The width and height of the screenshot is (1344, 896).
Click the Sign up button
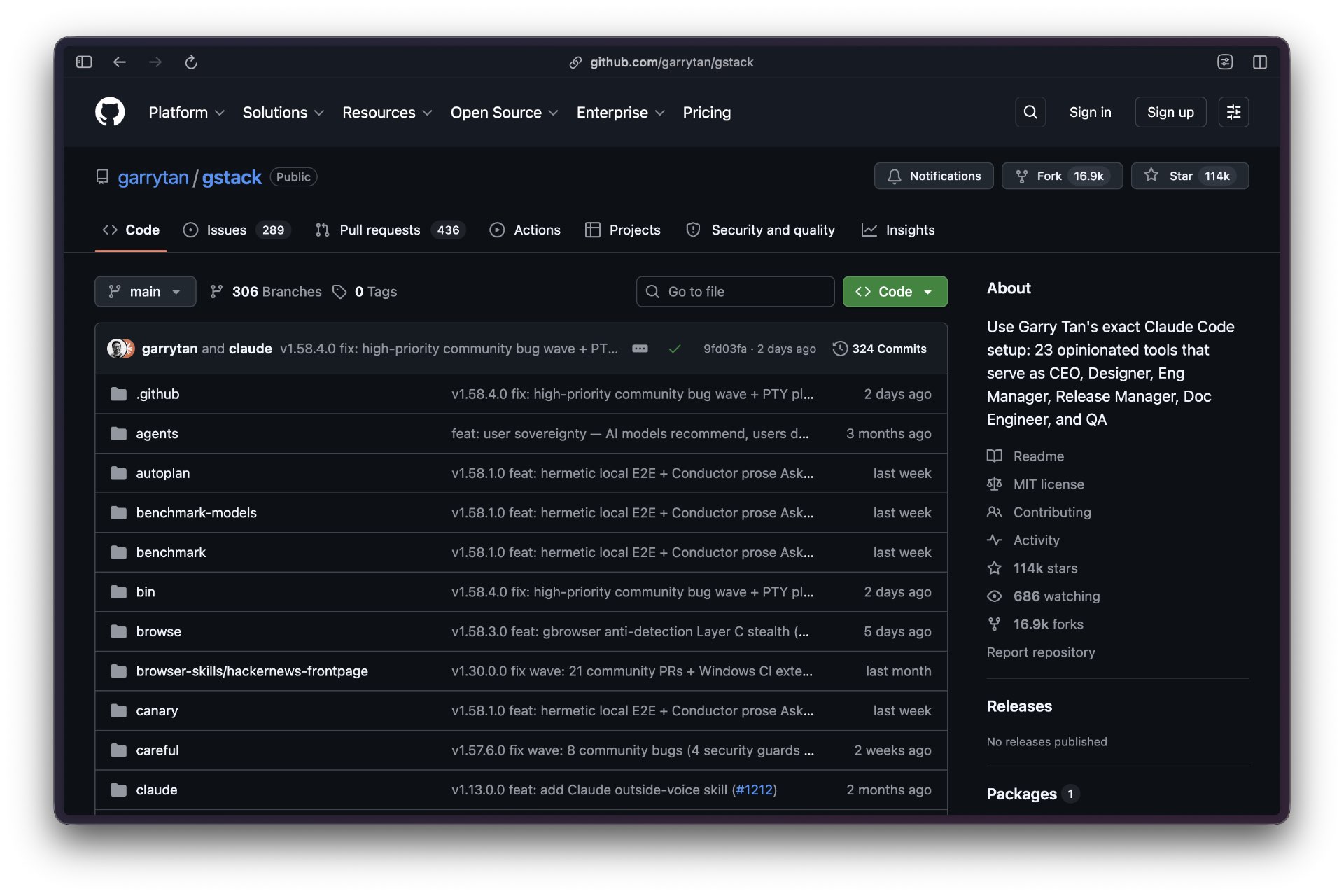click(1170, 112)
